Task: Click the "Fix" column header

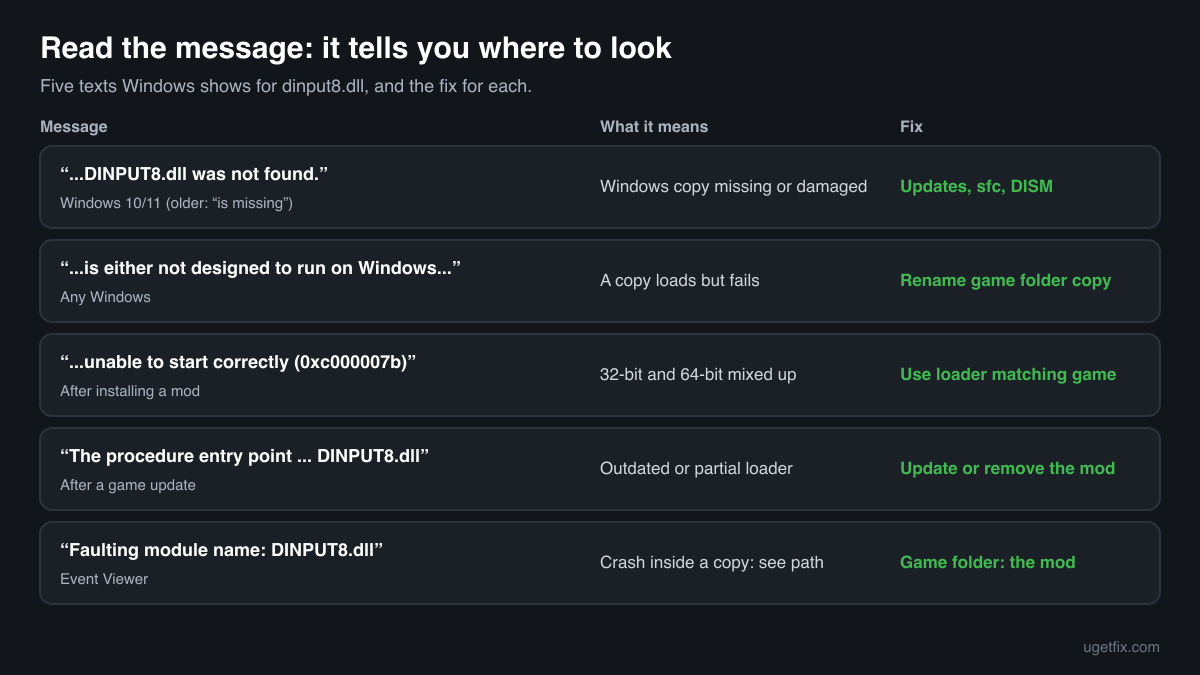Action: [x=911, y=127]
